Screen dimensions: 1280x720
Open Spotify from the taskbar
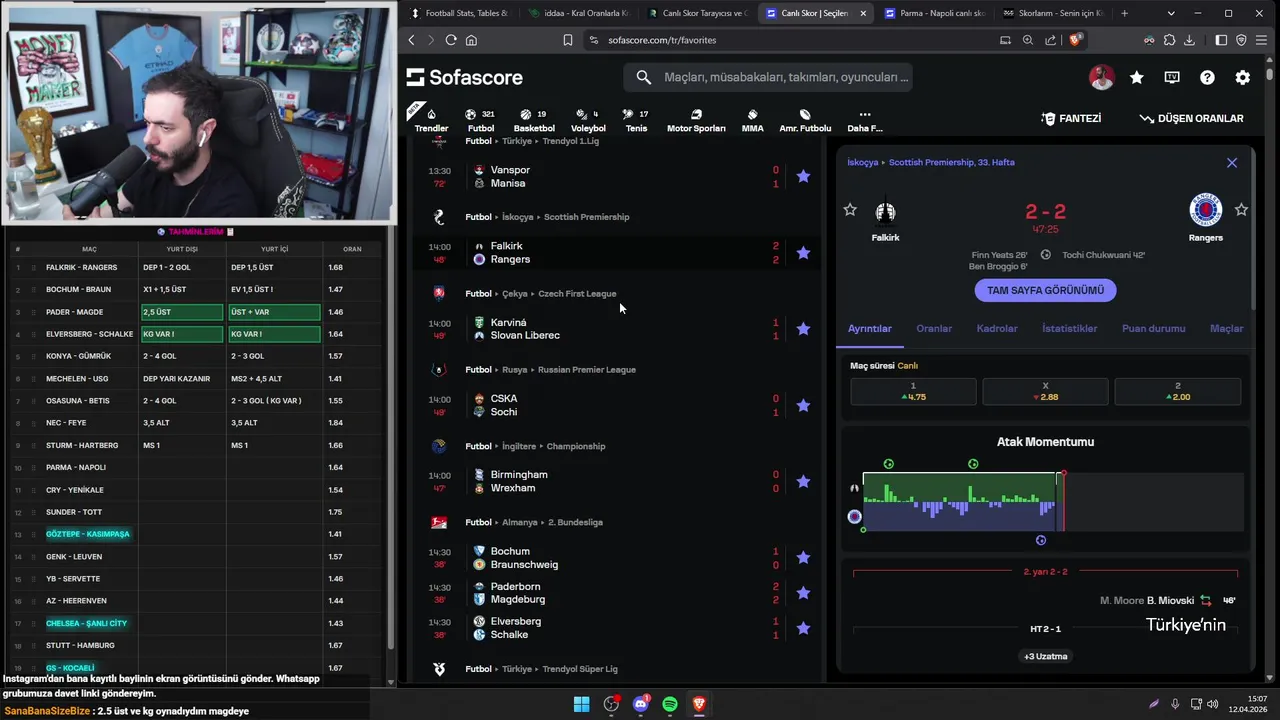click(670, 704)
